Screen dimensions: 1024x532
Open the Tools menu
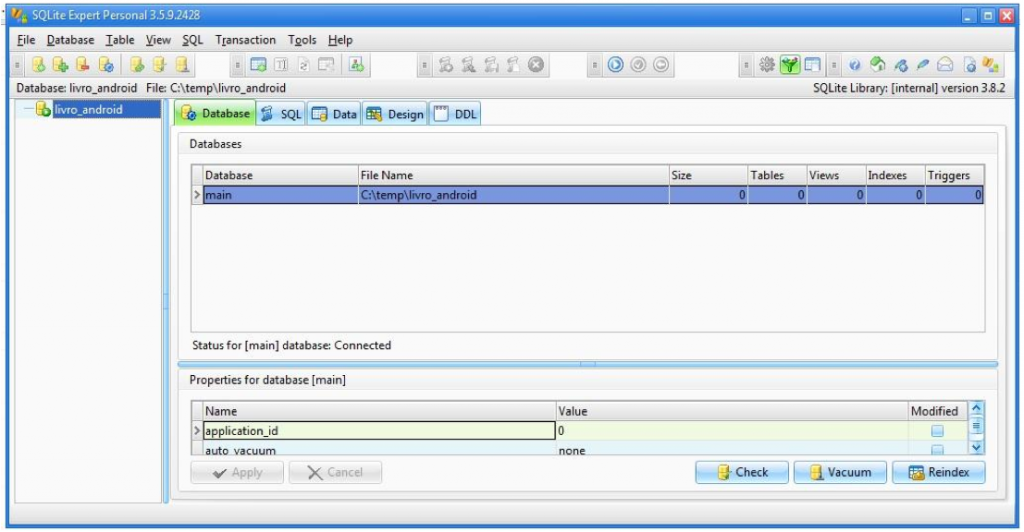[302, 40]
